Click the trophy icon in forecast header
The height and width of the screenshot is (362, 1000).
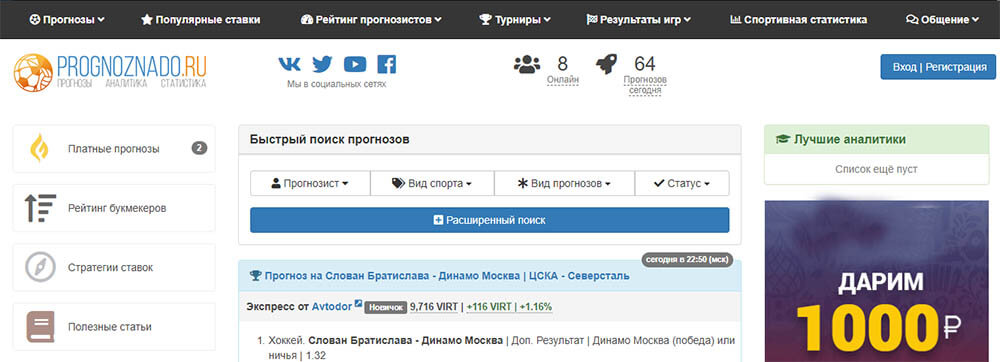click(255, 276)
